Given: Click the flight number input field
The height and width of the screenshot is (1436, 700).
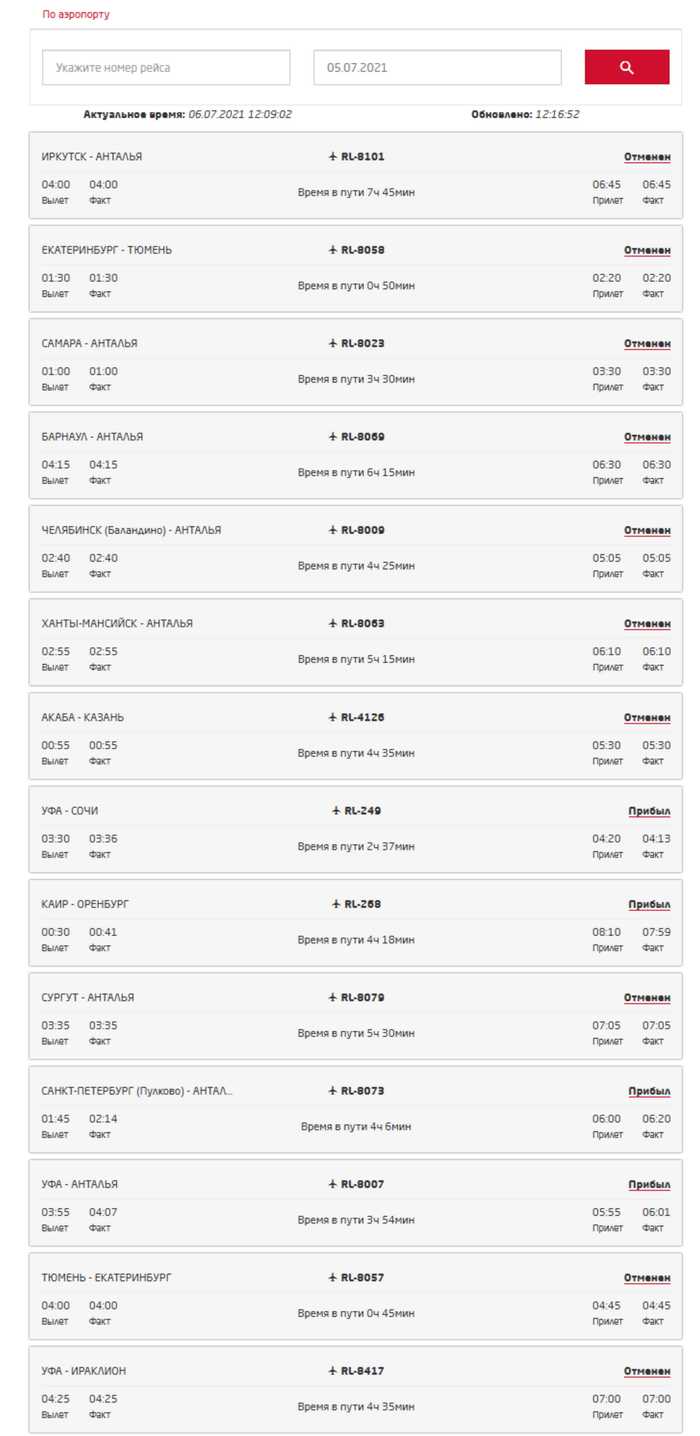Looking at the screenshot, I should (x=166, y=68).
